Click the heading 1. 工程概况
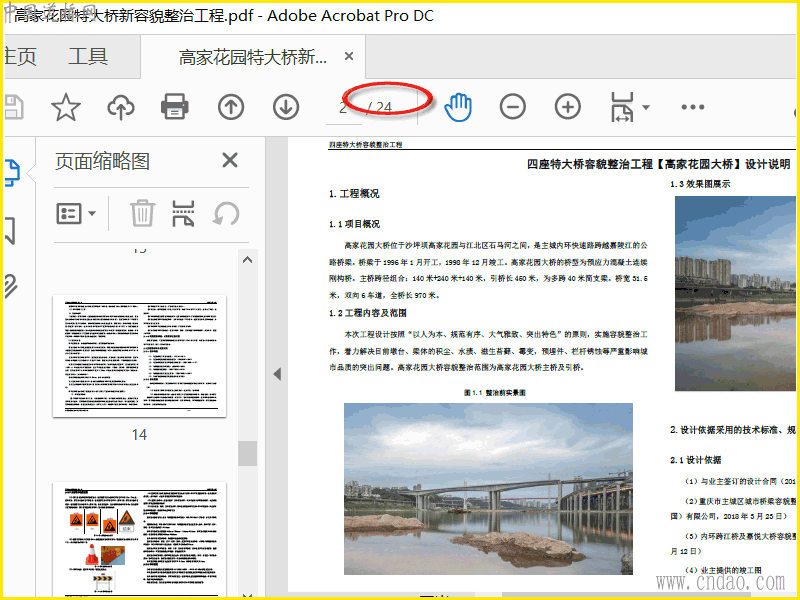The image size is (800, 600). pyautogui.click(x=354, y=194)
